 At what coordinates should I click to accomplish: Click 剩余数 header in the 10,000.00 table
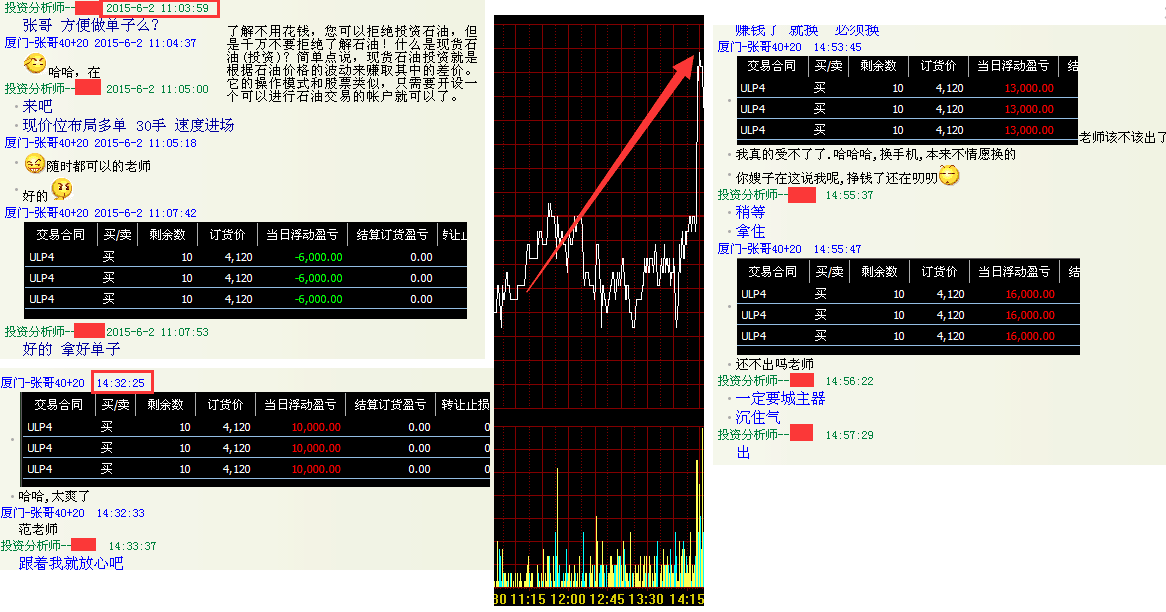point(165,405)
